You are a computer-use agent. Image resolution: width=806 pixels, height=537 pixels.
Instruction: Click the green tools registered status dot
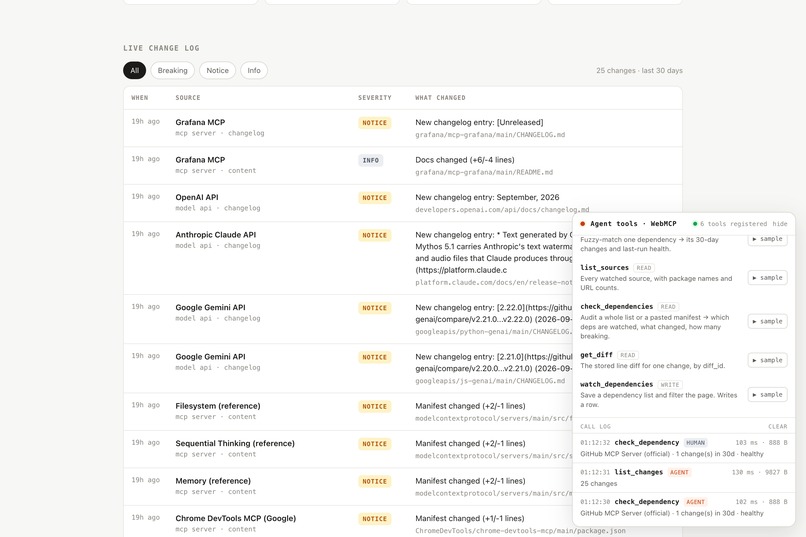point(695,224)
